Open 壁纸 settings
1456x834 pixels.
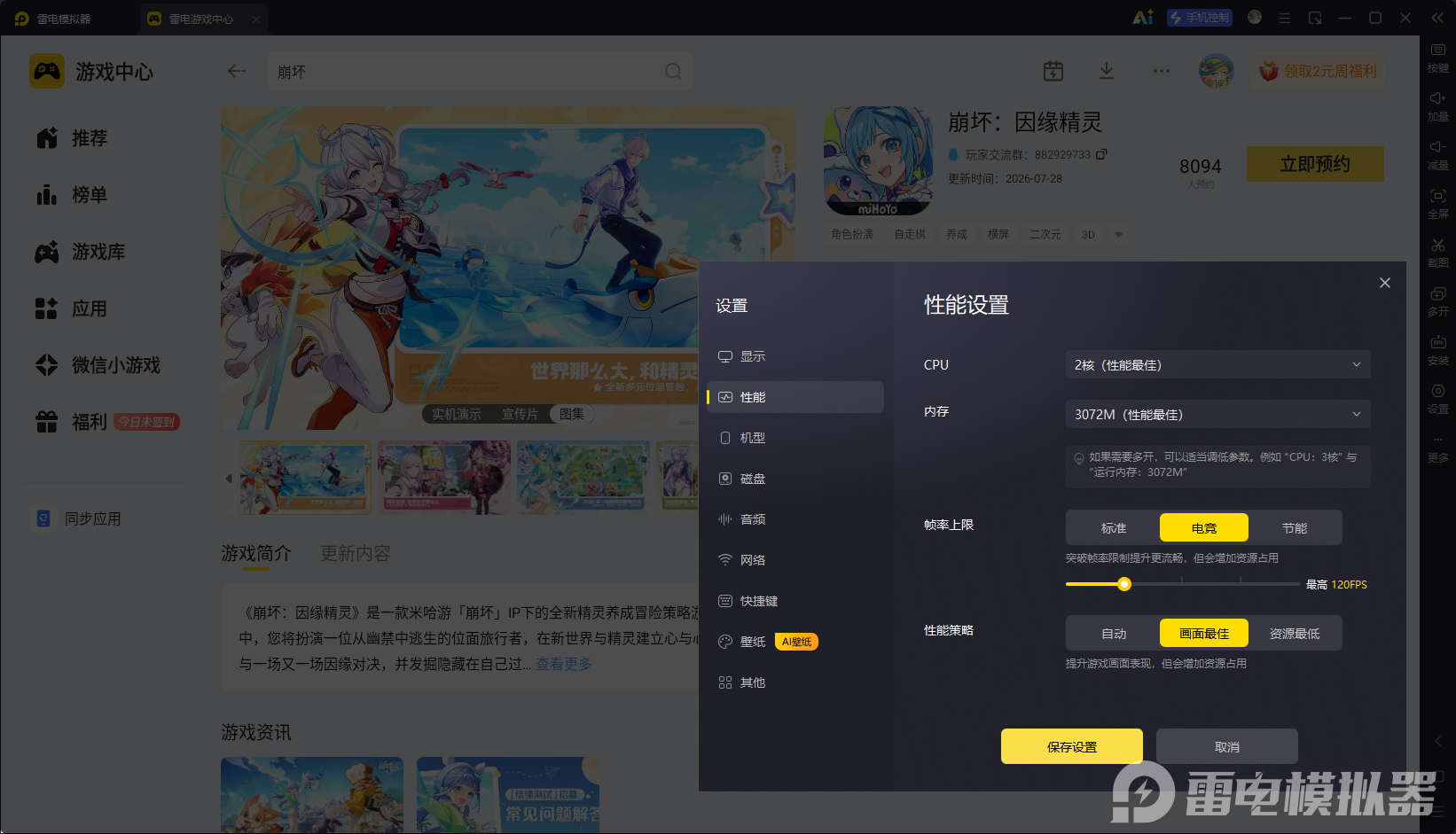[795, 642]
